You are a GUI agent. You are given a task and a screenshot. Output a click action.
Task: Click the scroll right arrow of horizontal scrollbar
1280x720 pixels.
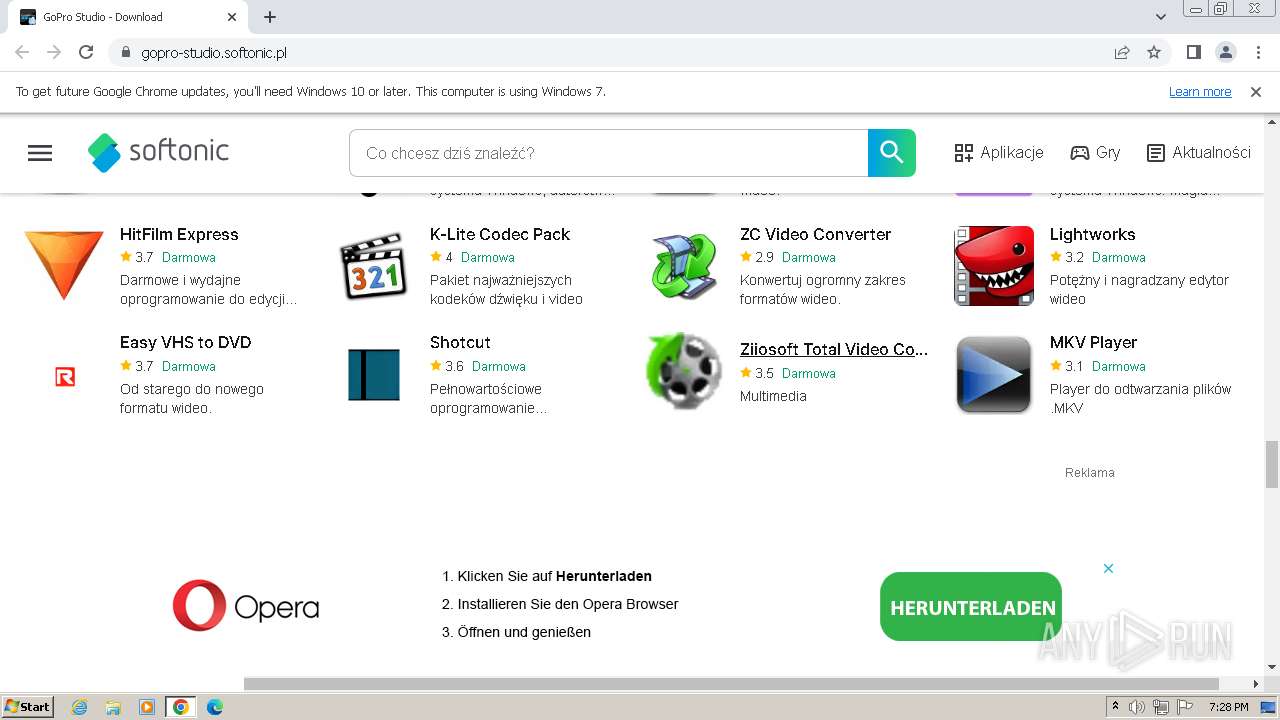click(x=1256, y=684)
